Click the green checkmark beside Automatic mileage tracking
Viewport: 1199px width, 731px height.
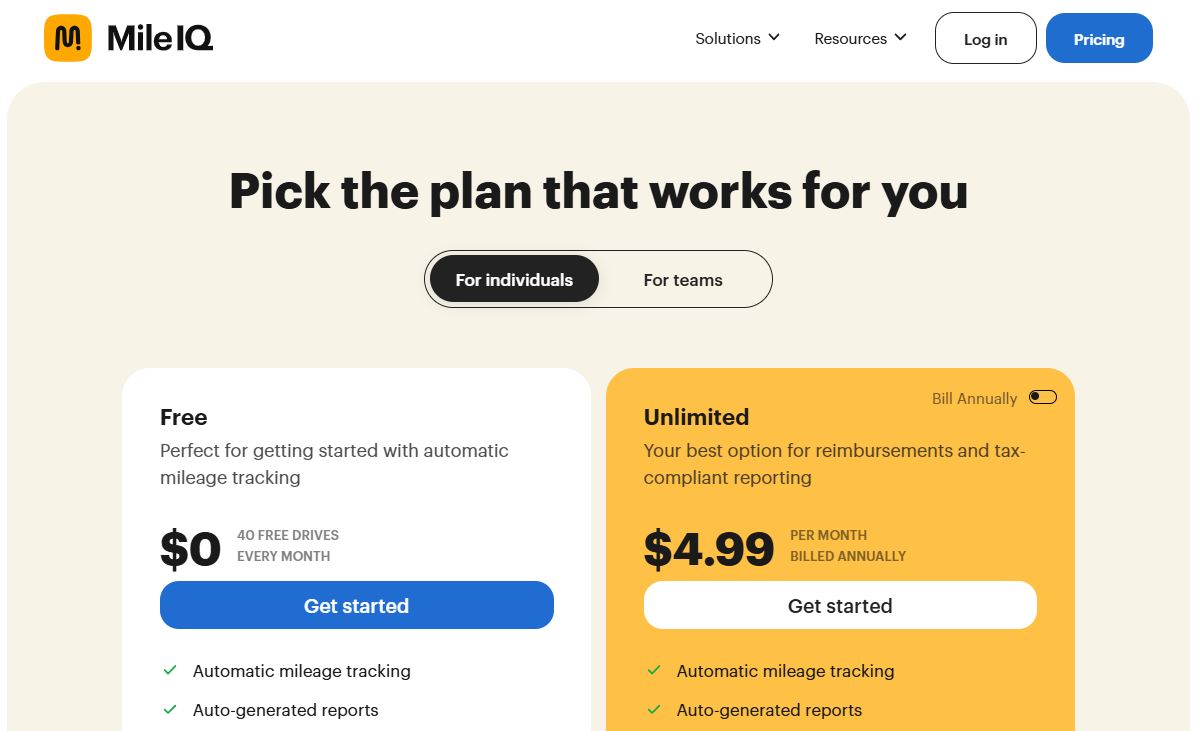pos(170,671)
